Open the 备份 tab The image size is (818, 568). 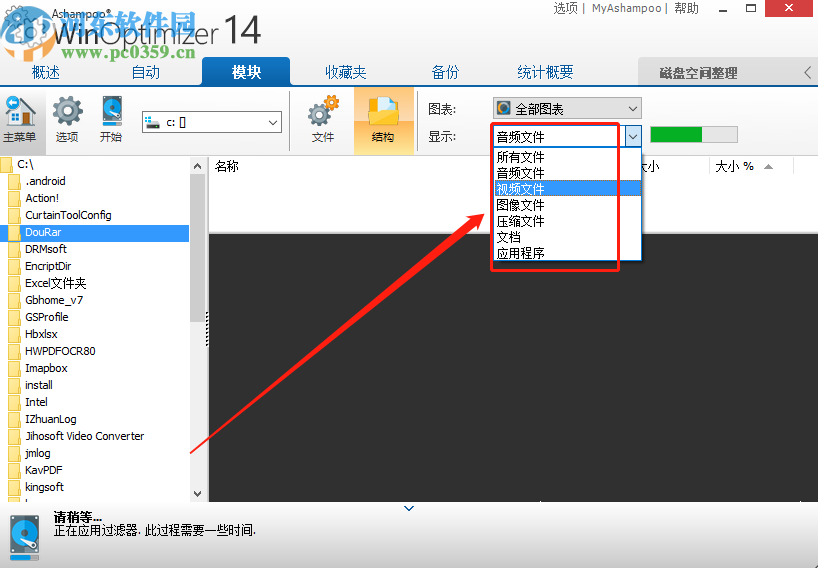[445, 72]
